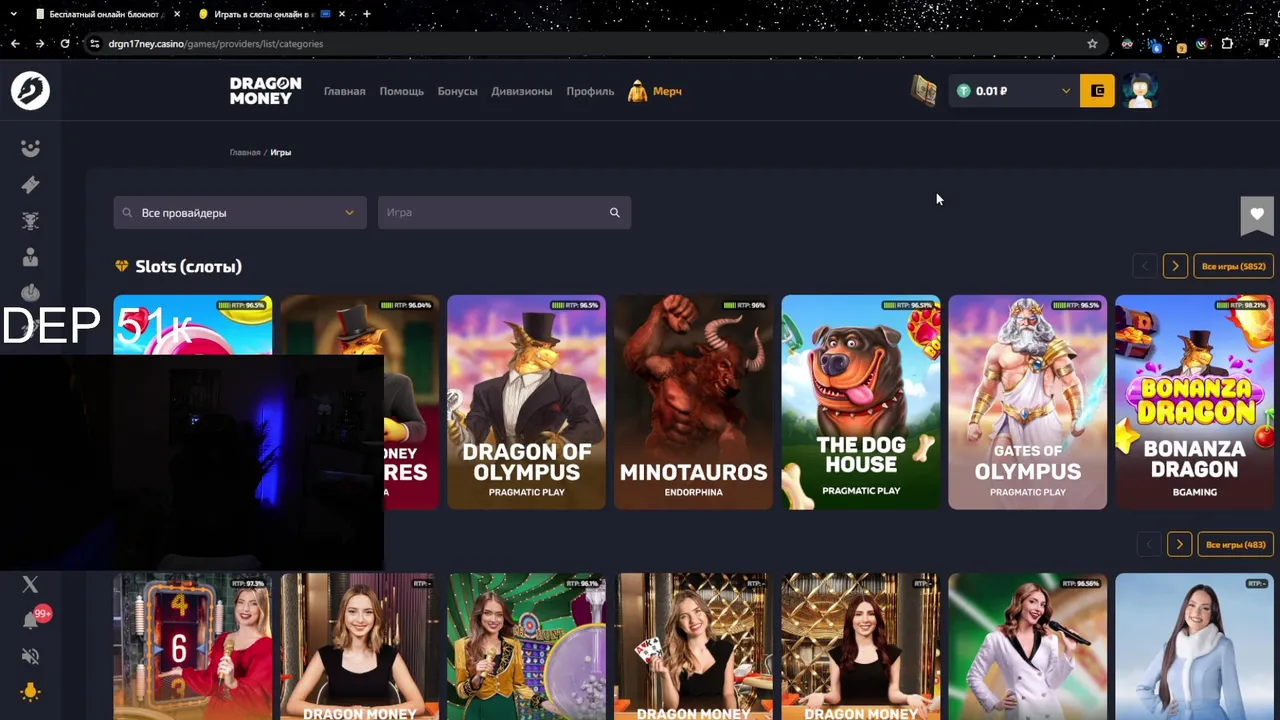Open live game card with number 6 wheel

pos(192,646)
